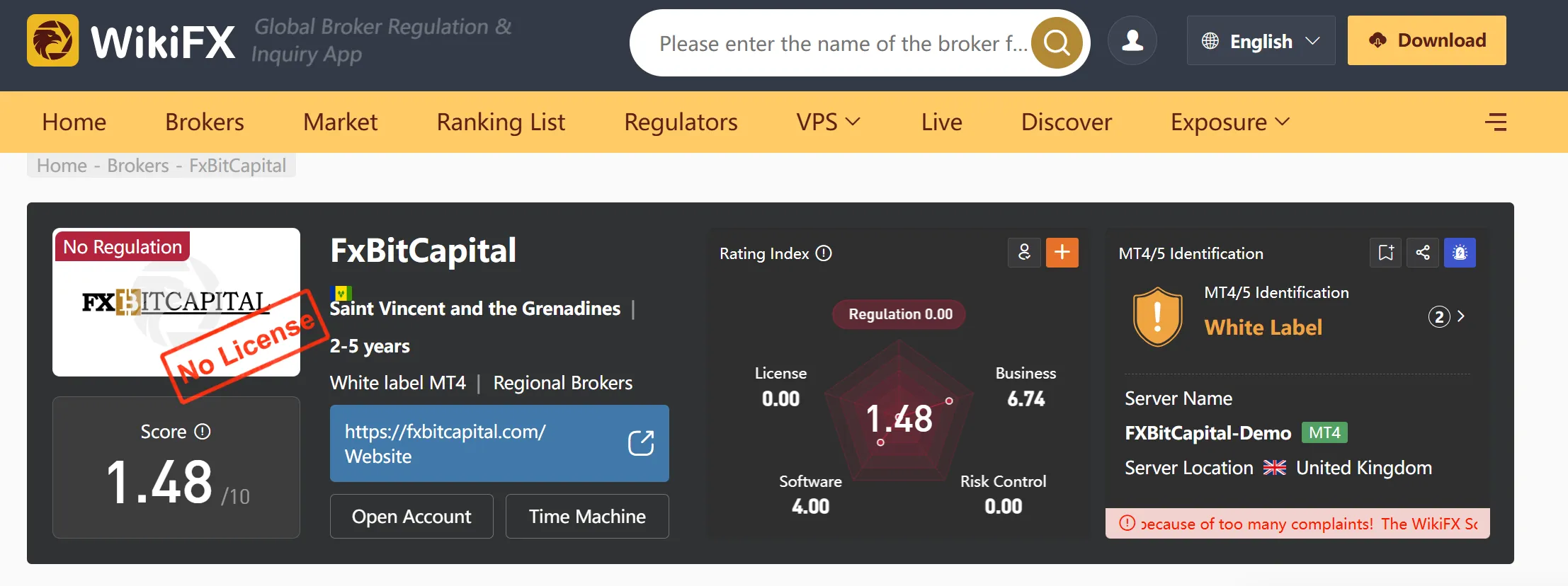Open the Live menu item
The height and width of the screenshot is (586, 1568).
pyautogui.click(x=942, y=122)
